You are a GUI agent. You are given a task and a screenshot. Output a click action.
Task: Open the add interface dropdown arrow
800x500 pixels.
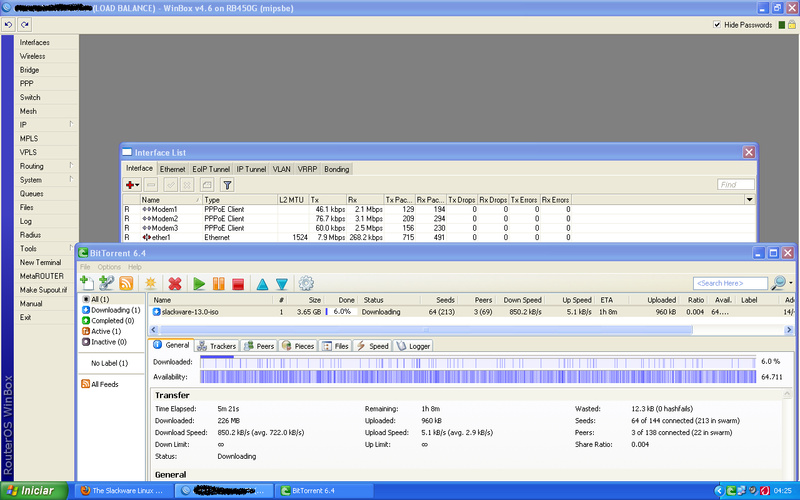138,185
